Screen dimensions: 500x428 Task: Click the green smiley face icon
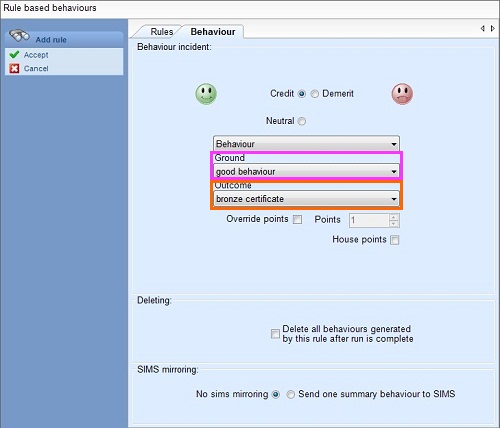point(206,94)
